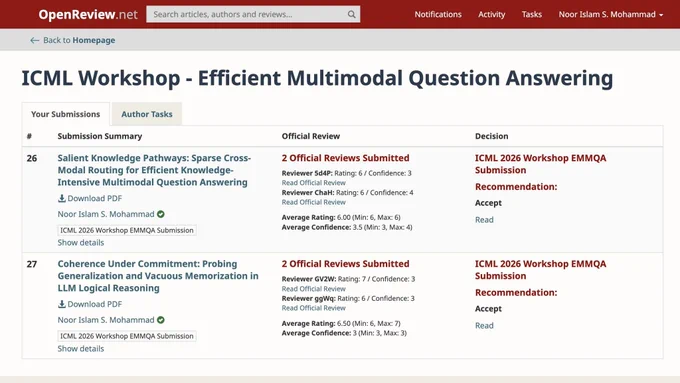
Task: Focus the search articles input field
Action: 253,14
